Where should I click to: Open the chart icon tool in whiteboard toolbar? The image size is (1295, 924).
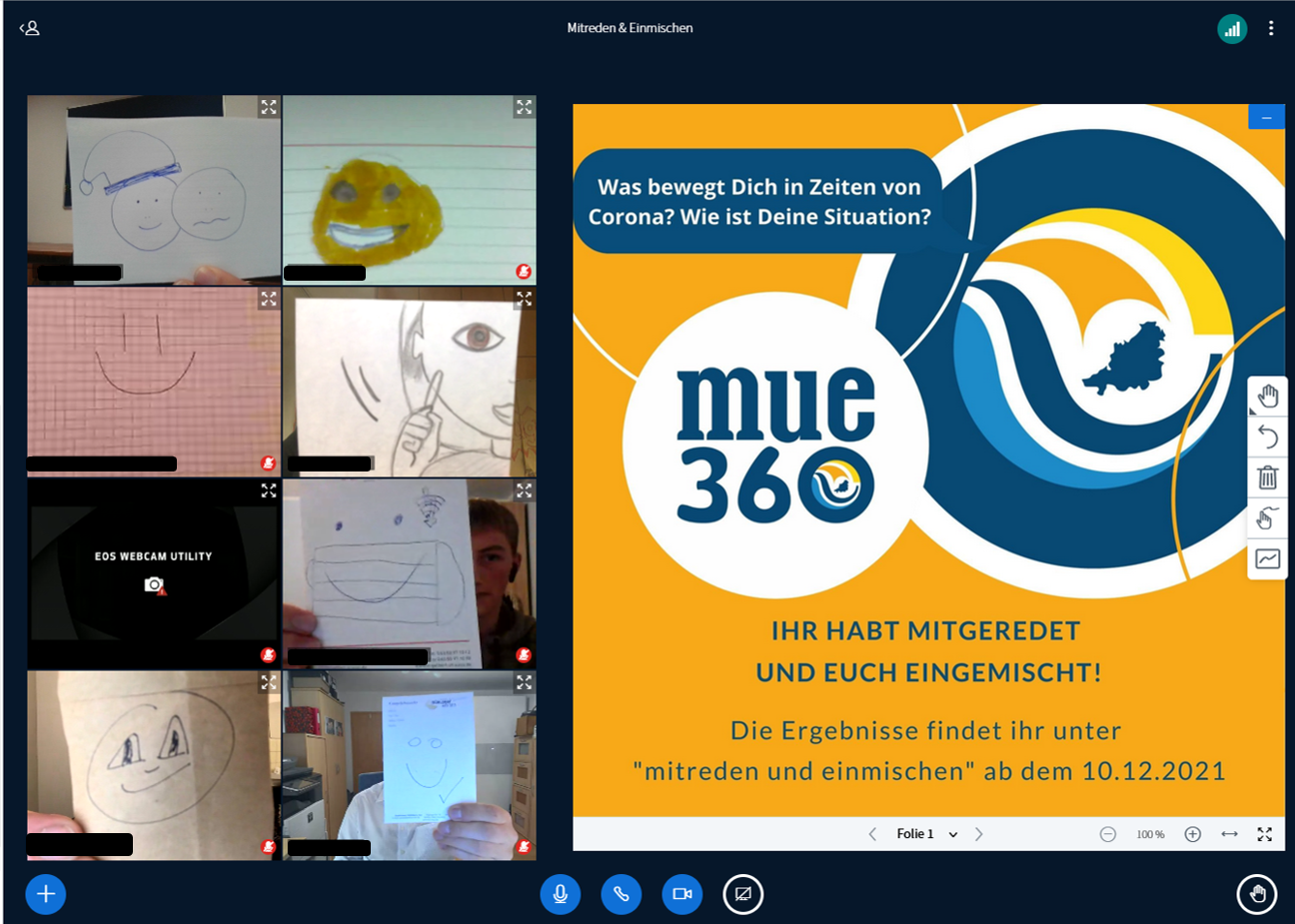[x=1268, y=558]
